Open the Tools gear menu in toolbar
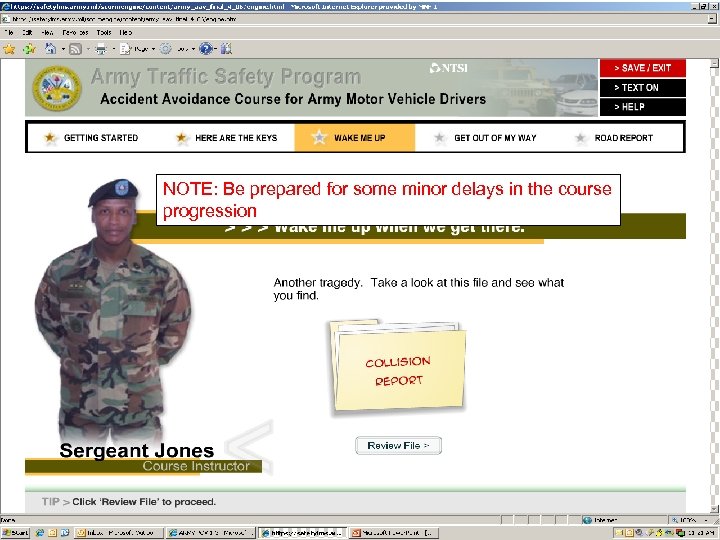720x540 pixels. point(177,49)
